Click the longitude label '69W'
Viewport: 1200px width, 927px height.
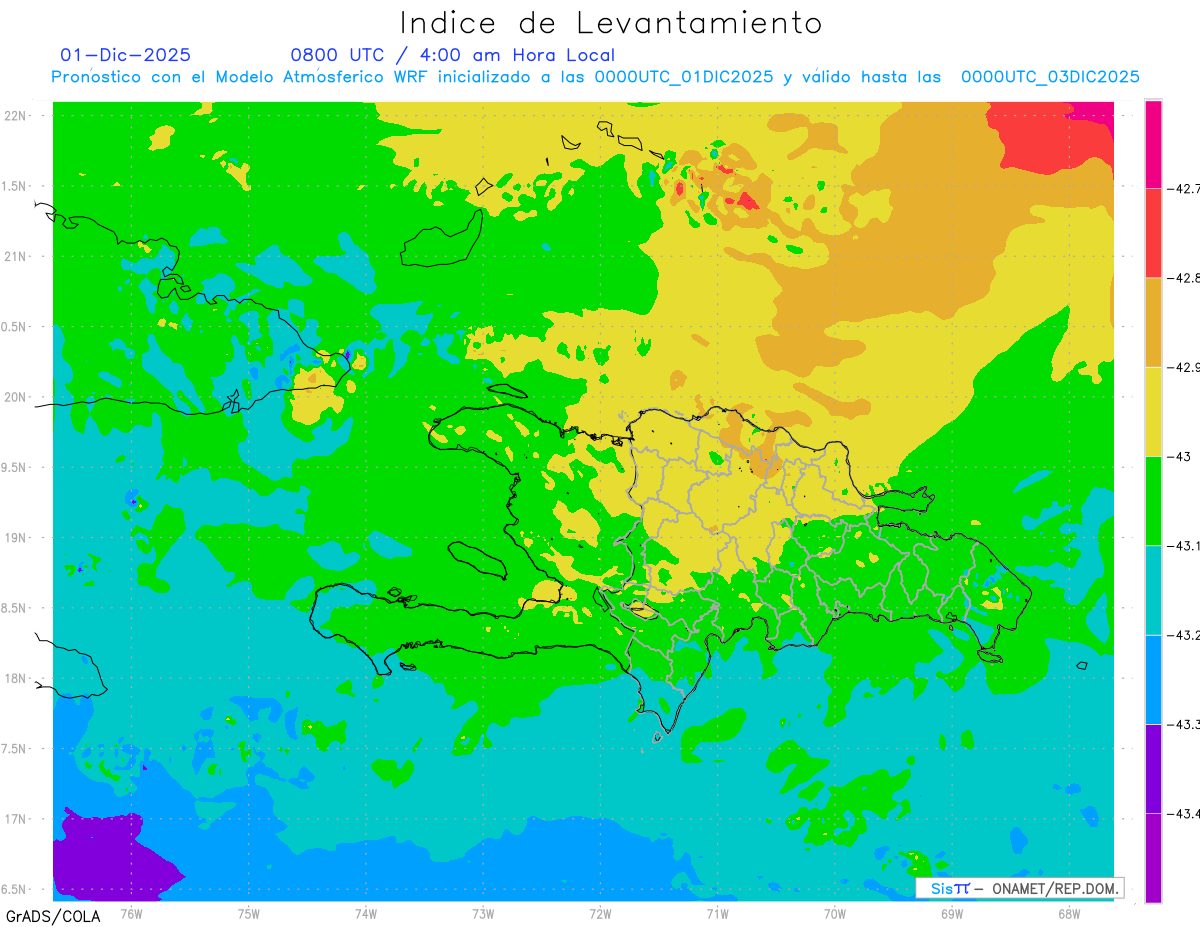pyautogui.click(x=952, y=914)
